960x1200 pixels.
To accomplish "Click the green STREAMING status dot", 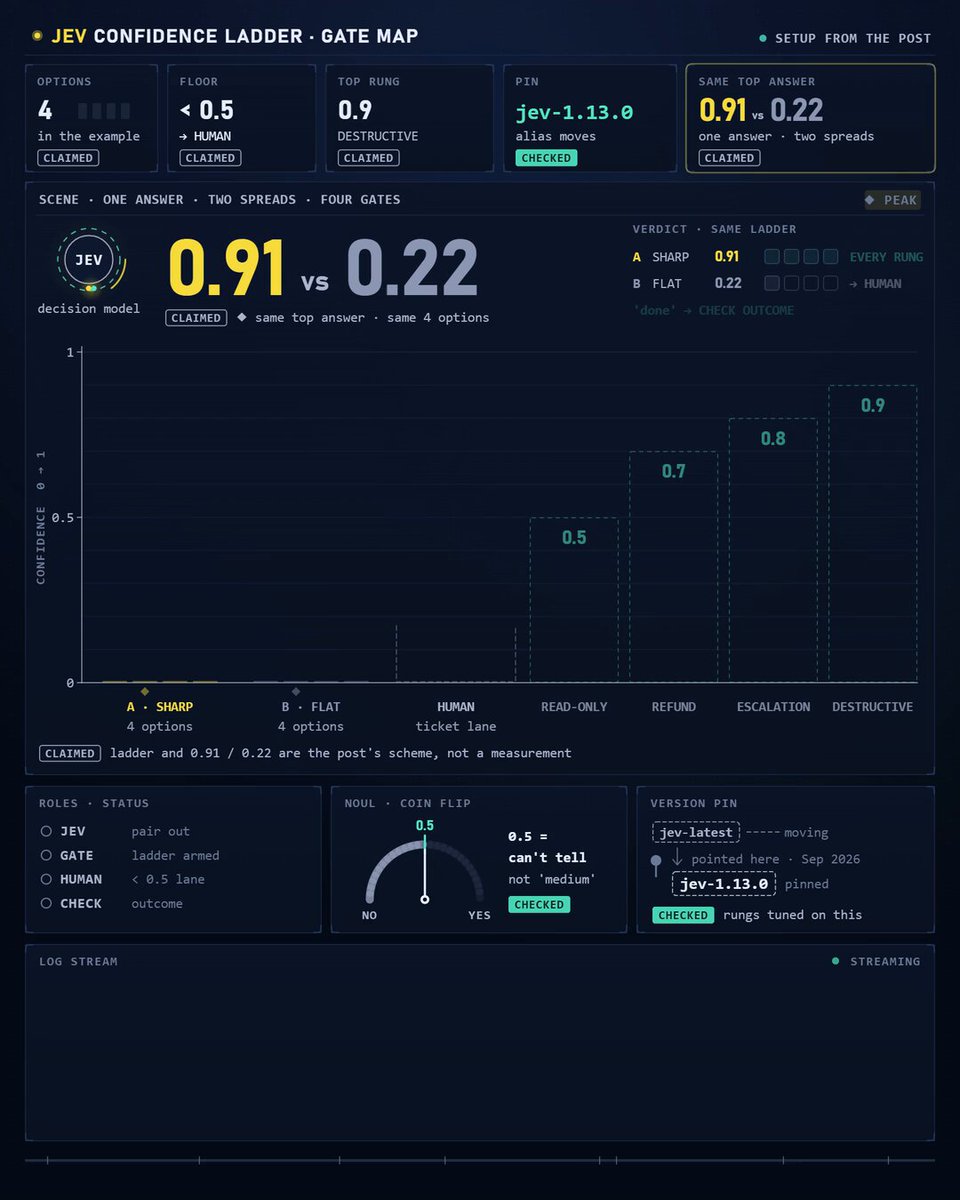I will (x=836, y=961).
